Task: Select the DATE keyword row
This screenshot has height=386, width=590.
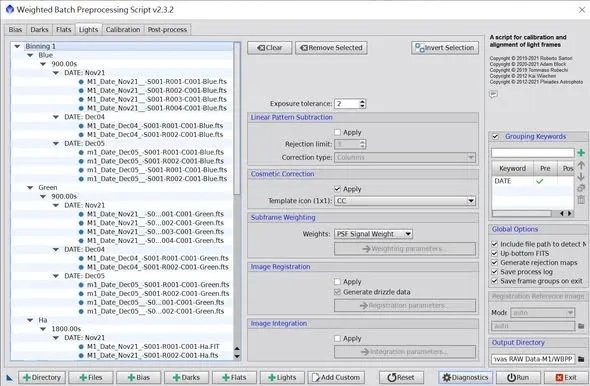Action: 532,181
